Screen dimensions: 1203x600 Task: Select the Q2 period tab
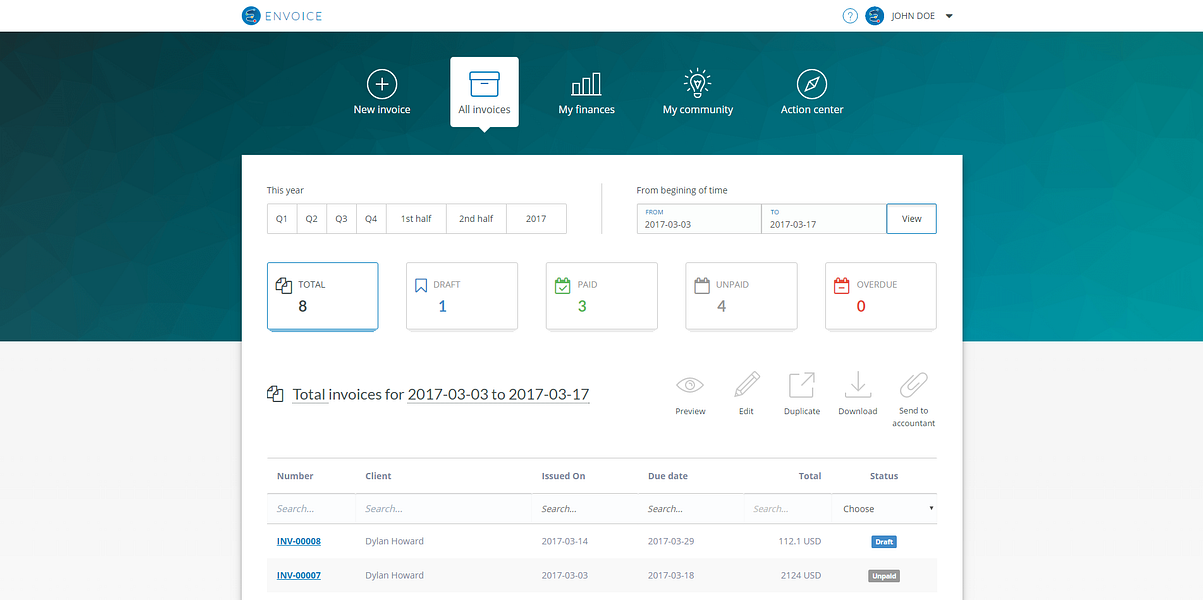(312, 219)
